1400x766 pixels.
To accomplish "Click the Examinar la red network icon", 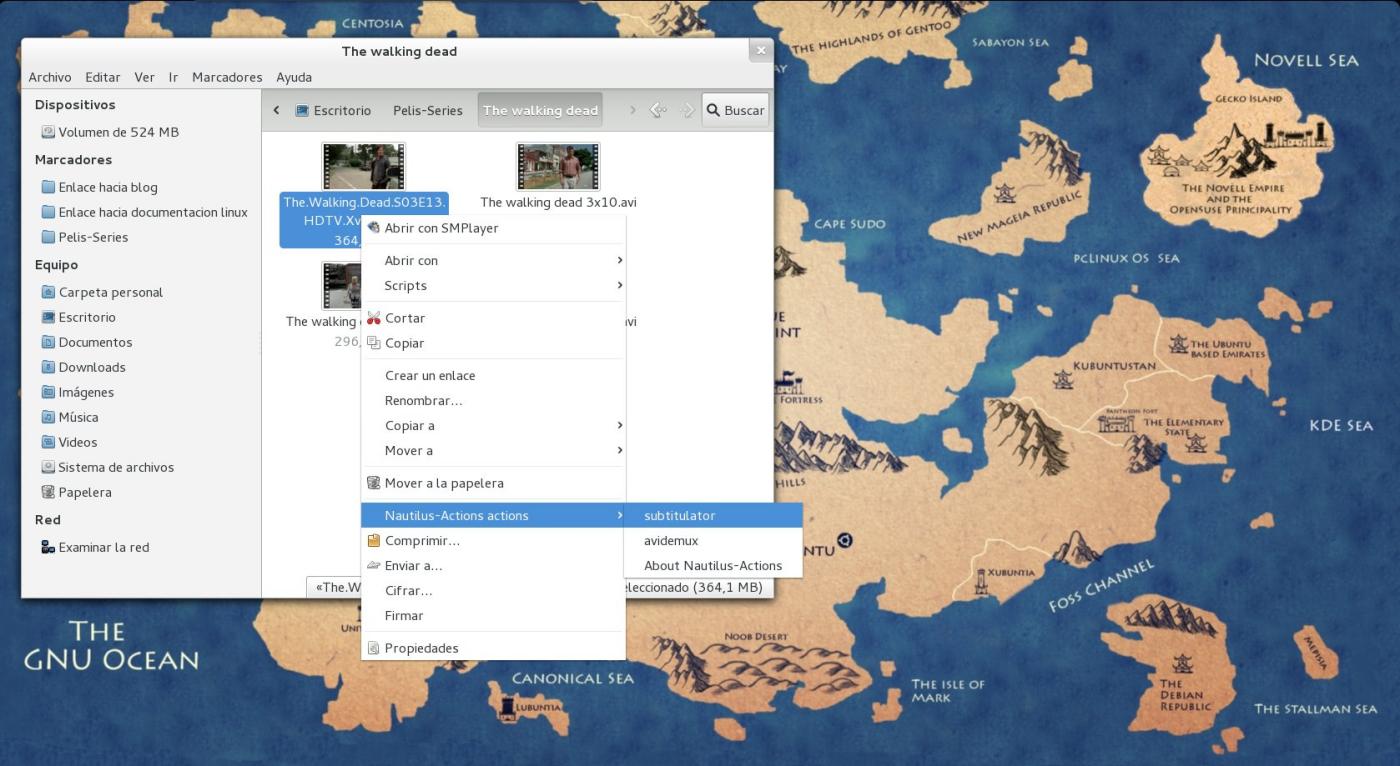I will click(x=48, y=547).
